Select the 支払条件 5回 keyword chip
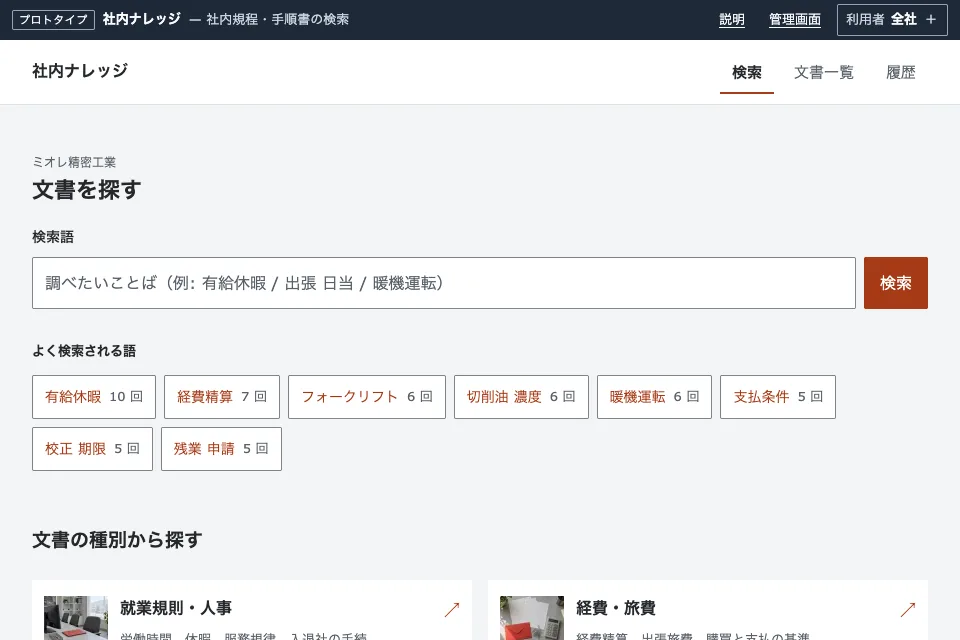 pos(778,397)
